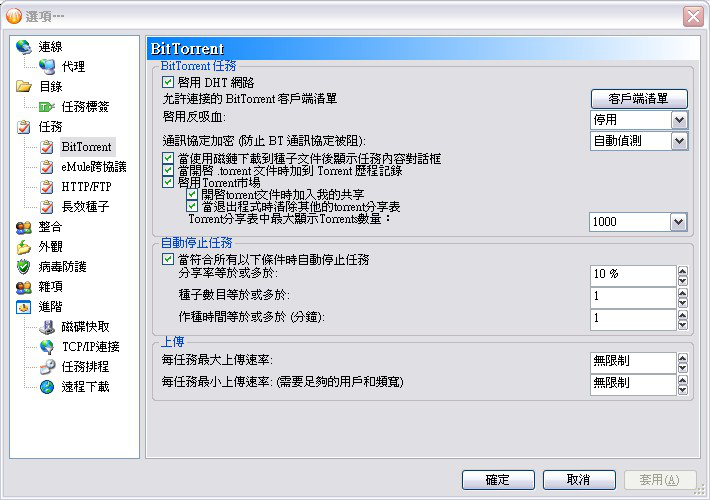Click the shield icon beside 病毒防護

pos(24,267)
